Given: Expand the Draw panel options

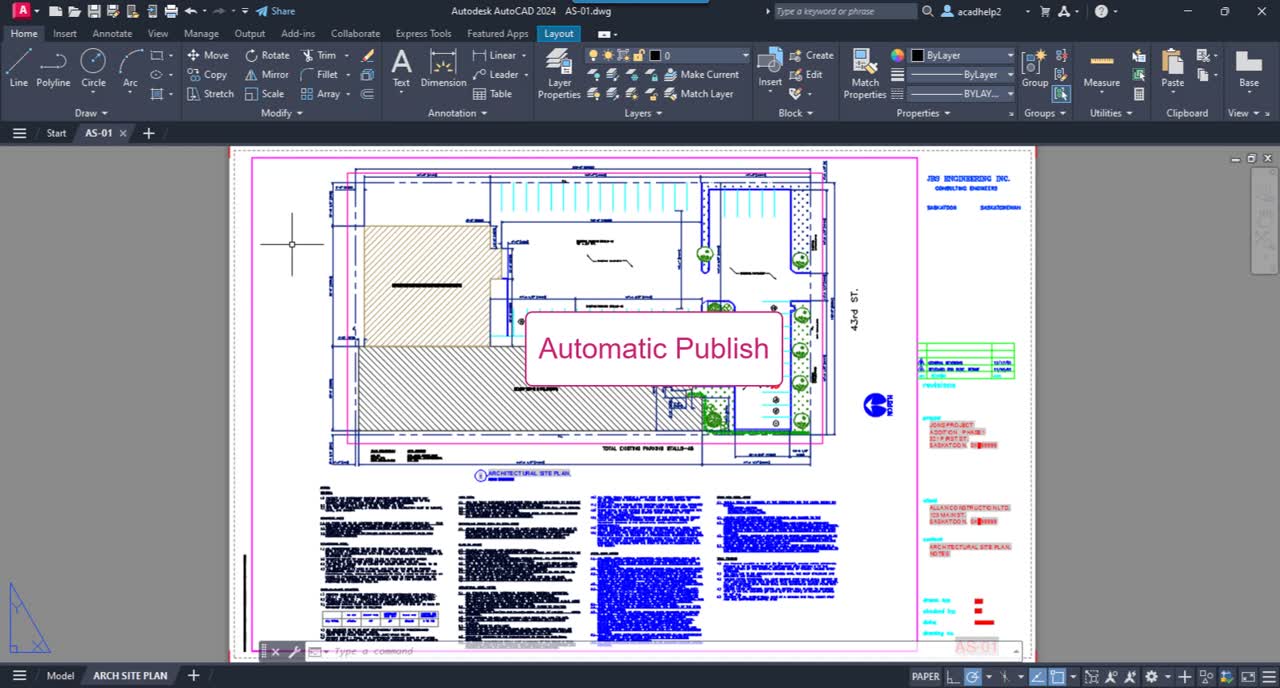Looking at the screenshot, I should click(x=91, y=113).
